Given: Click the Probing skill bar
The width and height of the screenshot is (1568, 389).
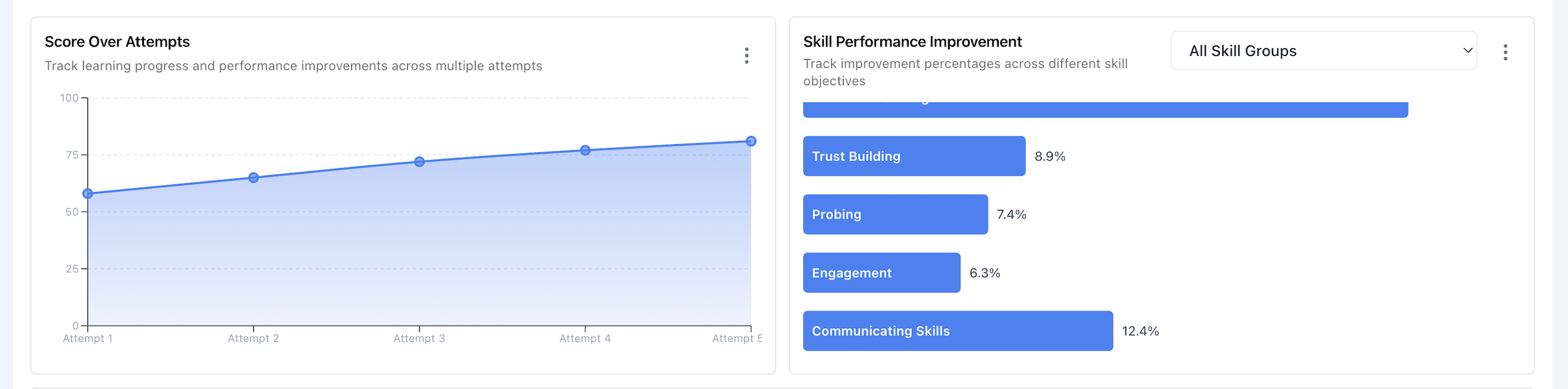Looking at the screenshot, I should (895, 214).
